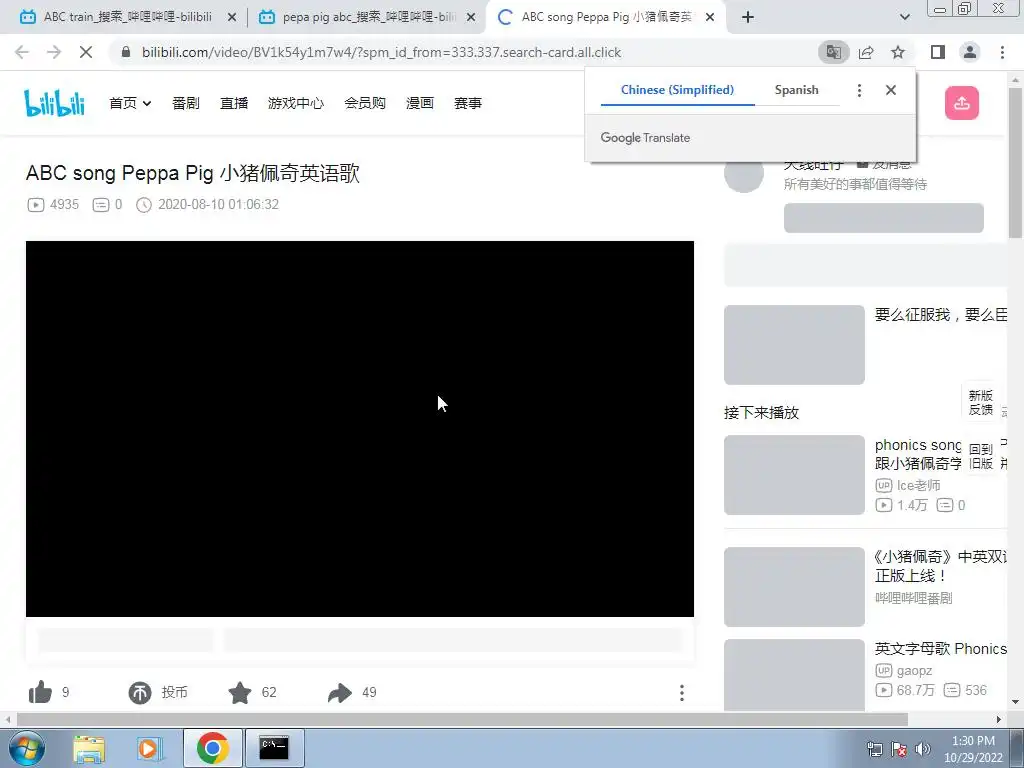Click the vertical page scrollbar
This screenshot has width=1024, height=768.
tap(1015, 163)
